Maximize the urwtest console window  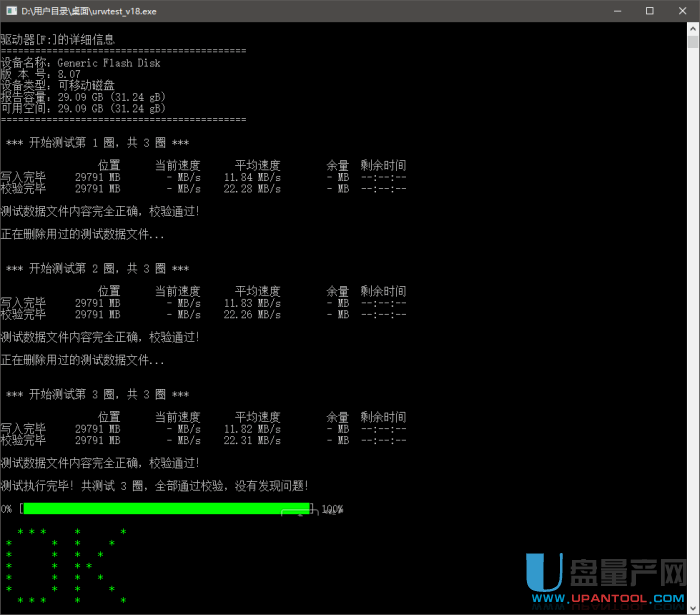coord(650,11)
